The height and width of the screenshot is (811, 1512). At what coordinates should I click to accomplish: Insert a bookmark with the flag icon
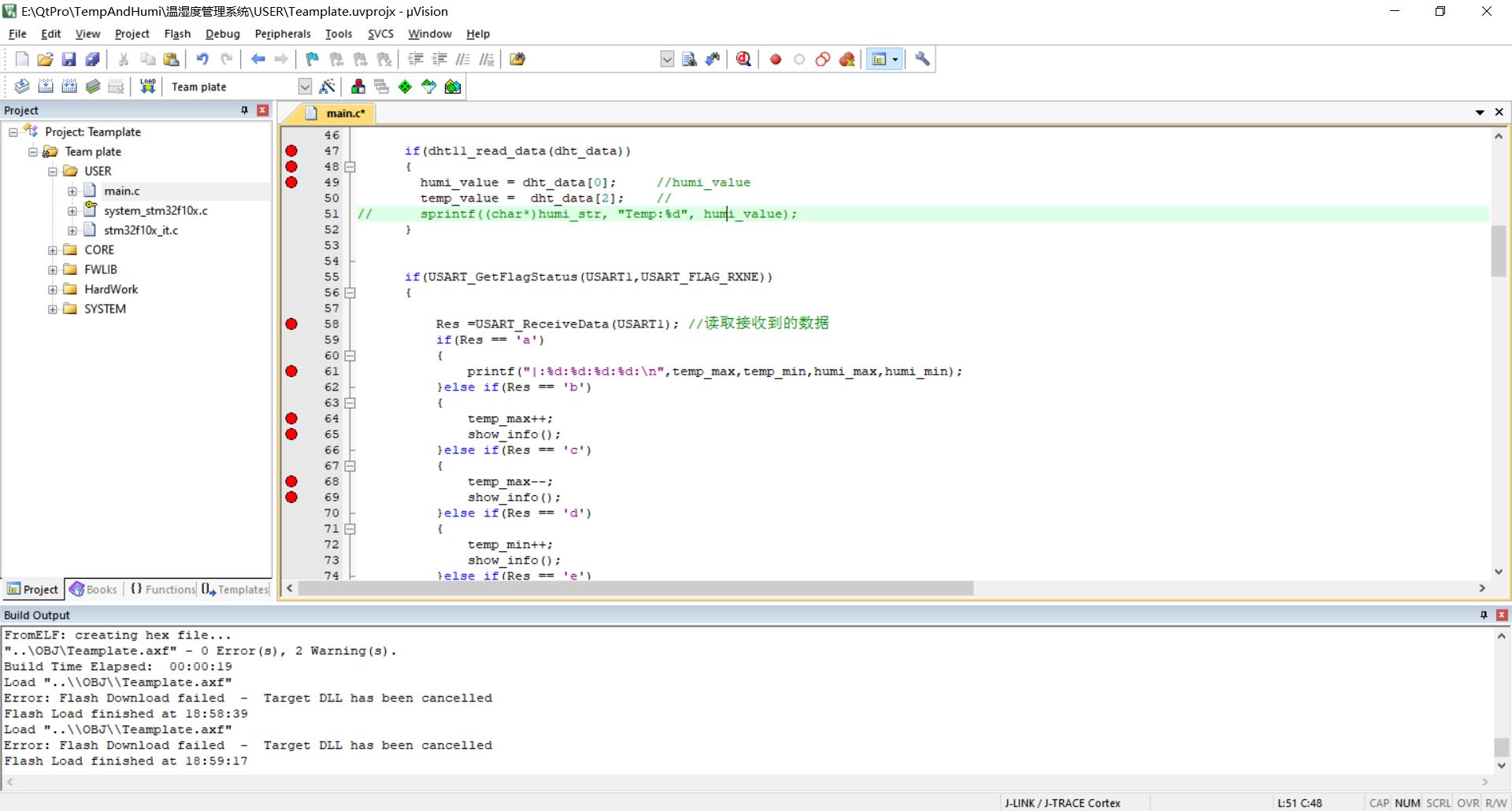(313, 59)
